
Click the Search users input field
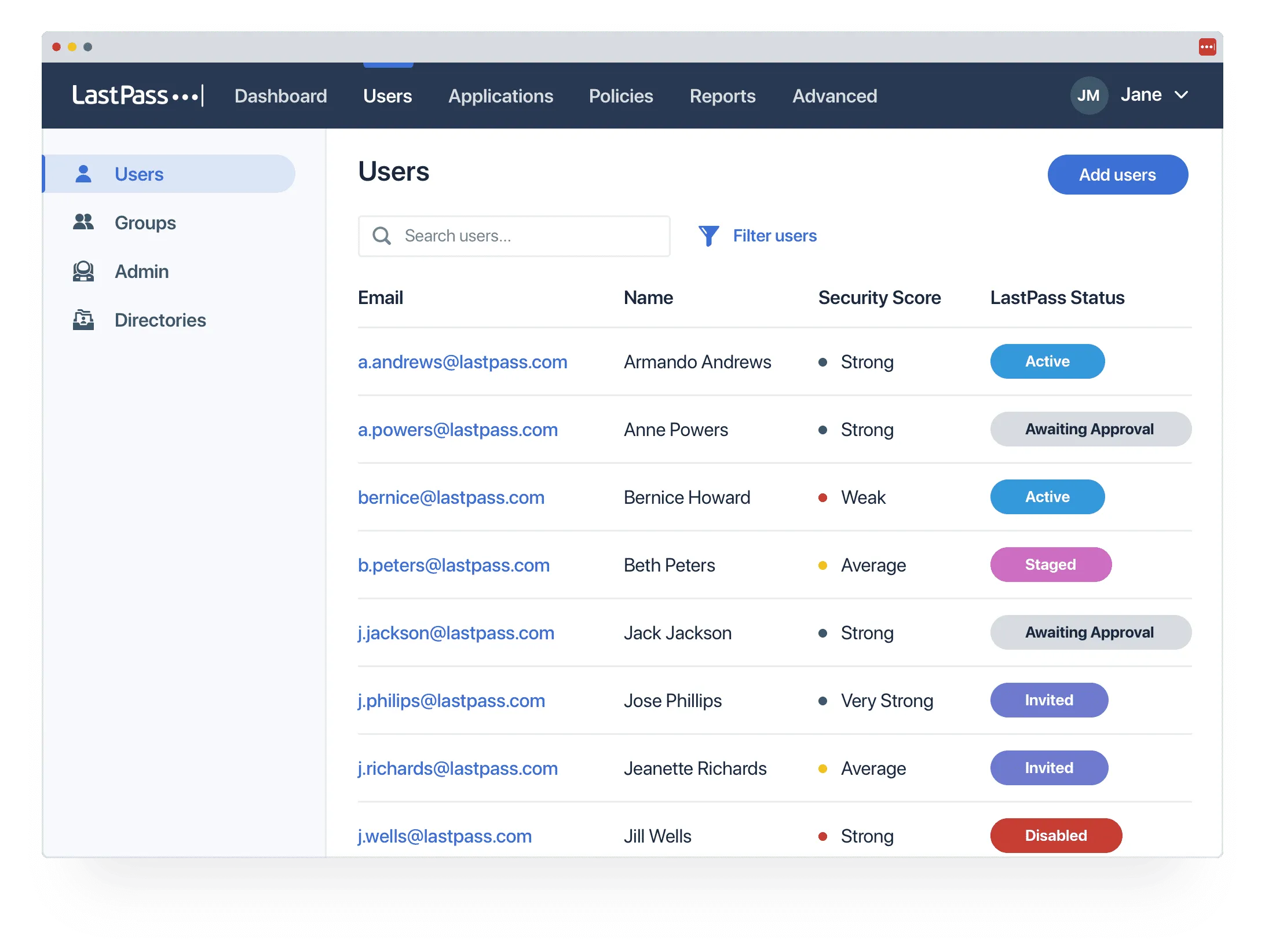point(514,236)
